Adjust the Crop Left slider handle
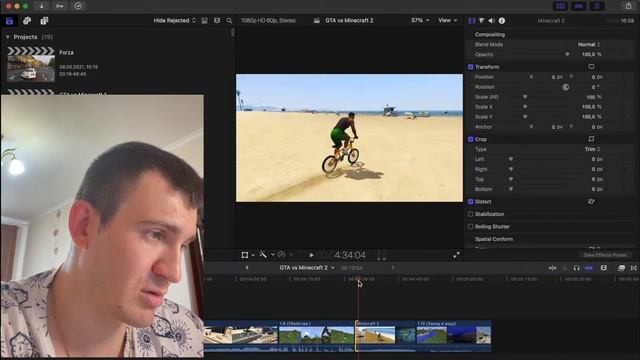 [x=511, y=159]
